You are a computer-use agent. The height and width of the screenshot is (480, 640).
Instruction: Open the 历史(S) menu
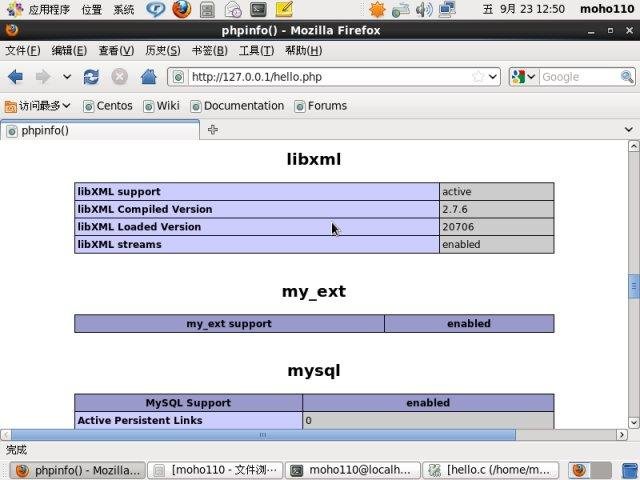(x=163, y=51)
